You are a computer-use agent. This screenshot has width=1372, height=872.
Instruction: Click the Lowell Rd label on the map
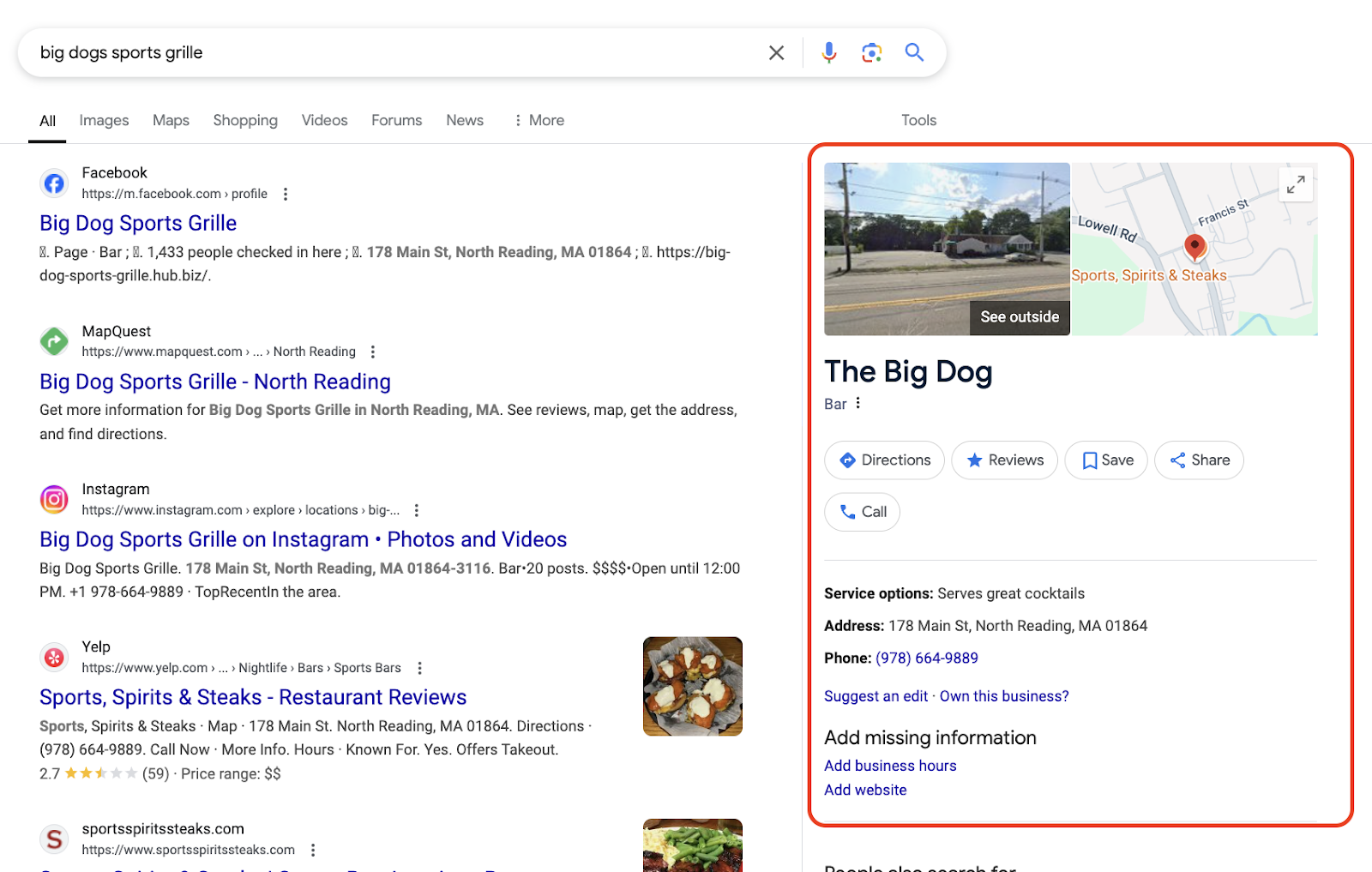(x=1107, y=229)
